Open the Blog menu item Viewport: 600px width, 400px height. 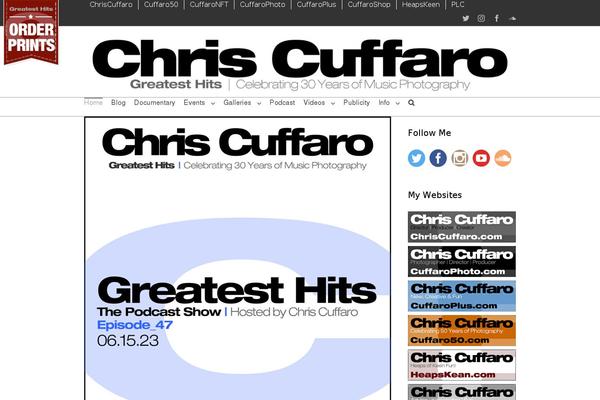point(118,103)
